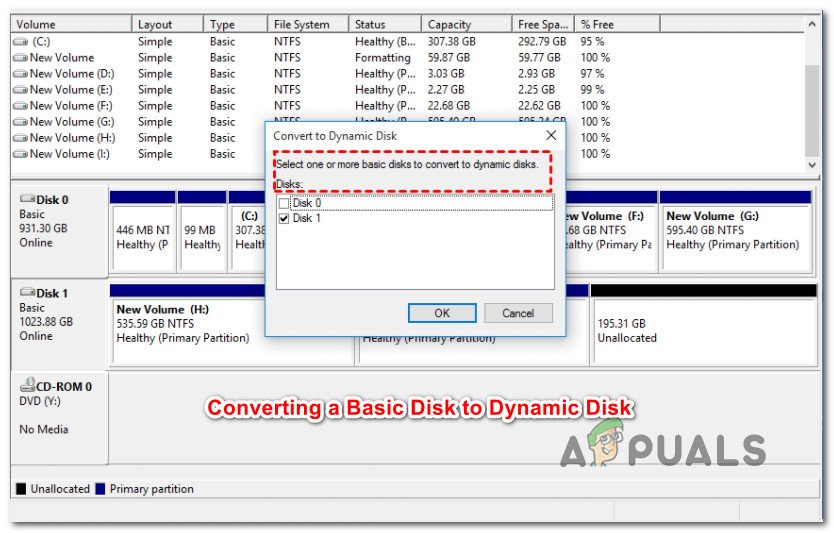Image resolution: width=834 pixels, height=533 pixels.
Task: Sort by the Type column header
Action: [235, 24]
